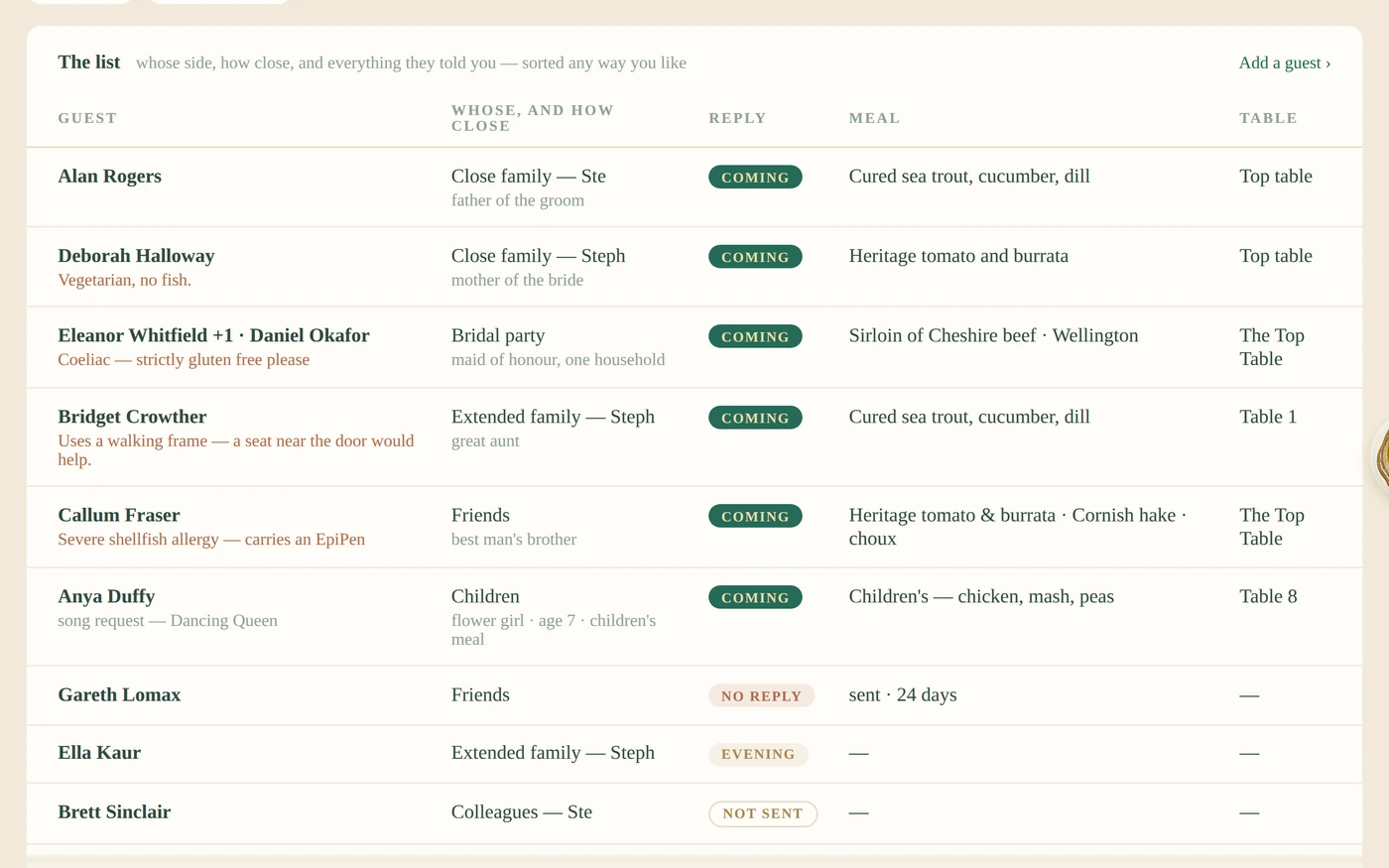
Task: Click Alan Rogers' Cured sea trout meal
Action: click(969, 177)
